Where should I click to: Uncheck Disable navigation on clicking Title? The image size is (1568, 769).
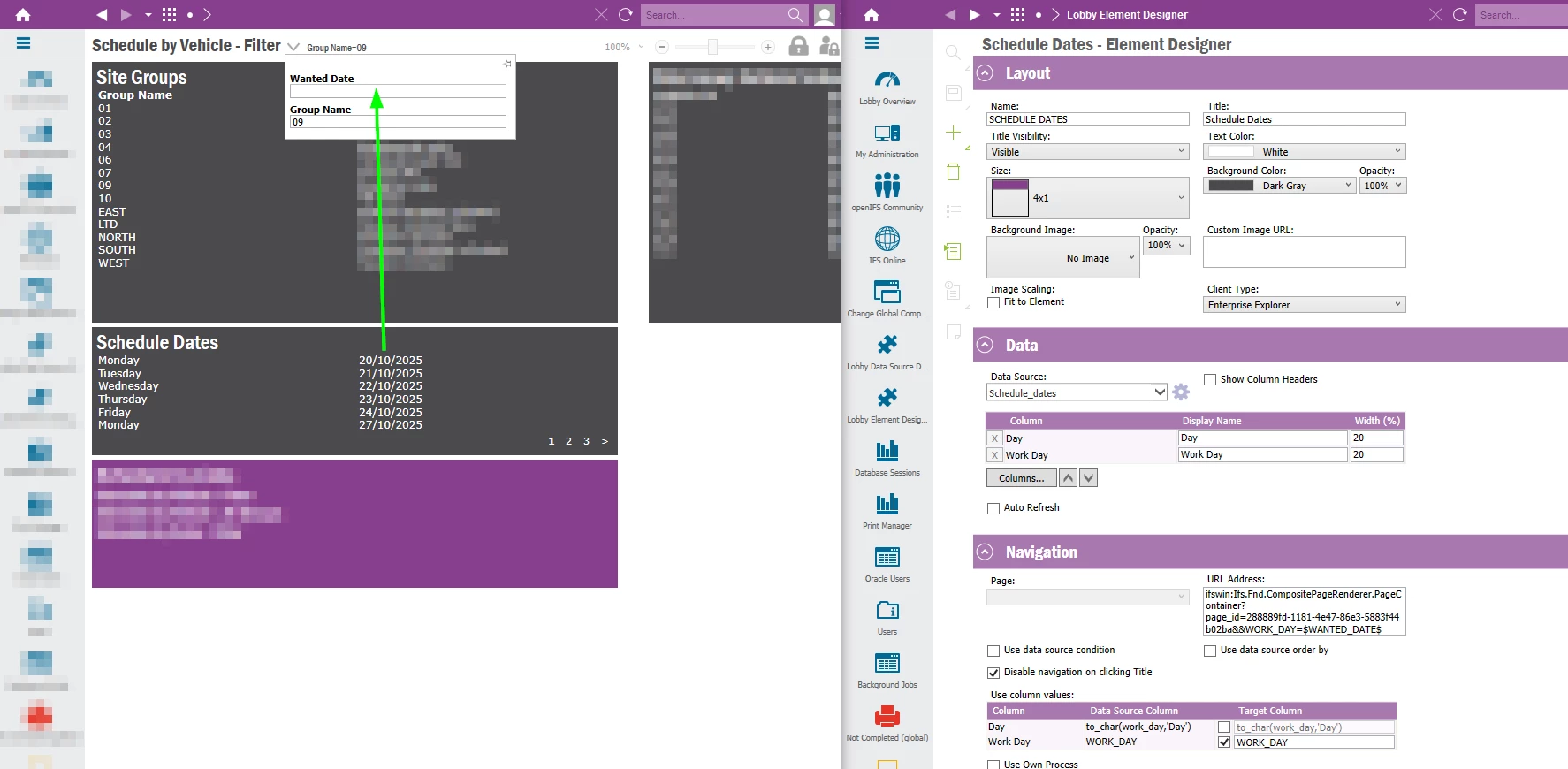tap(993, 673)
